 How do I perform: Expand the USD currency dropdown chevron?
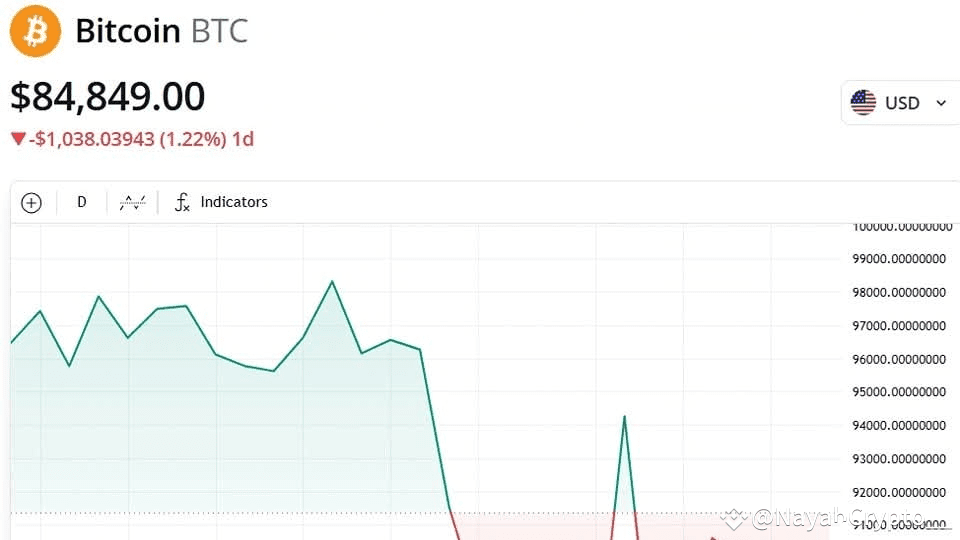941,103
